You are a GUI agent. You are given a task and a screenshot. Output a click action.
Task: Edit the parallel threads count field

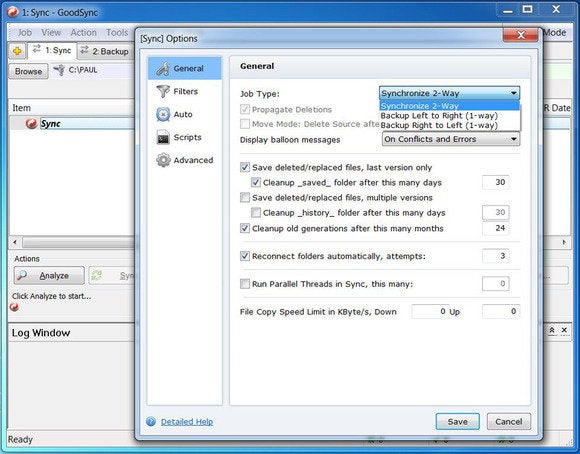496,283
